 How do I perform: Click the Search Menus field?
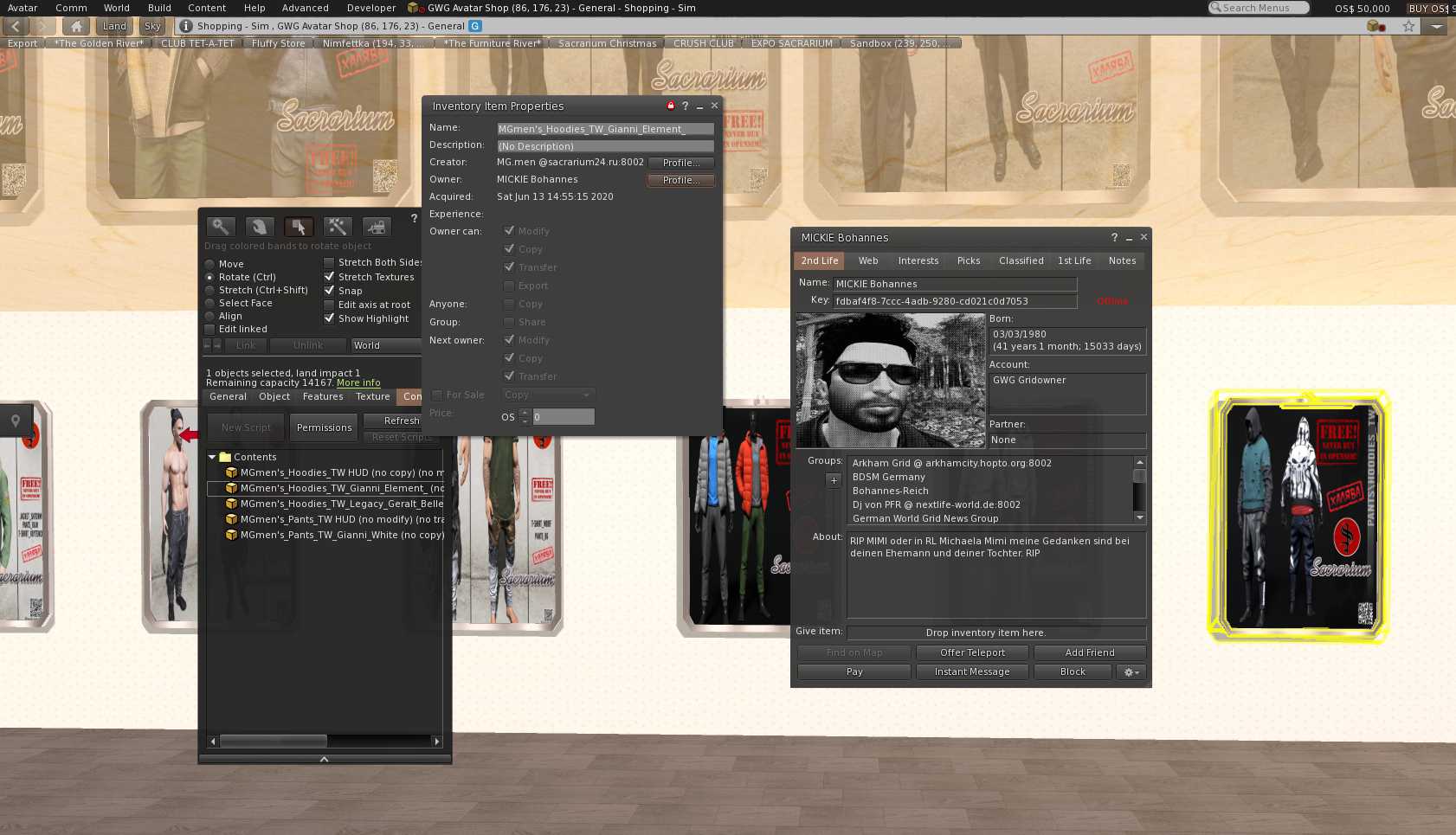coord(1259,8)
